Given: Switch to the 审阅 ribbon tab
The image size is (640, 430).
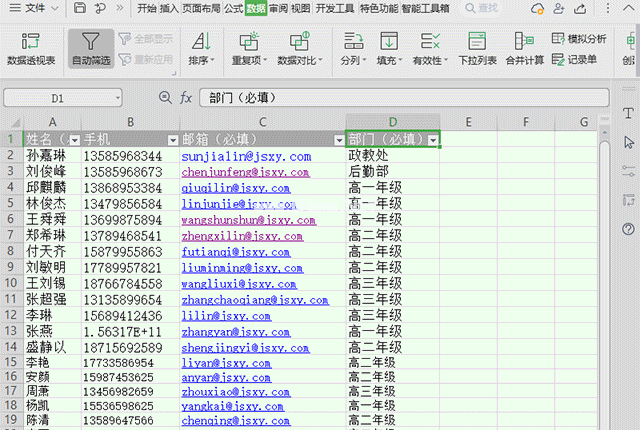Looking at the screenshot, I should coord(278,8).
